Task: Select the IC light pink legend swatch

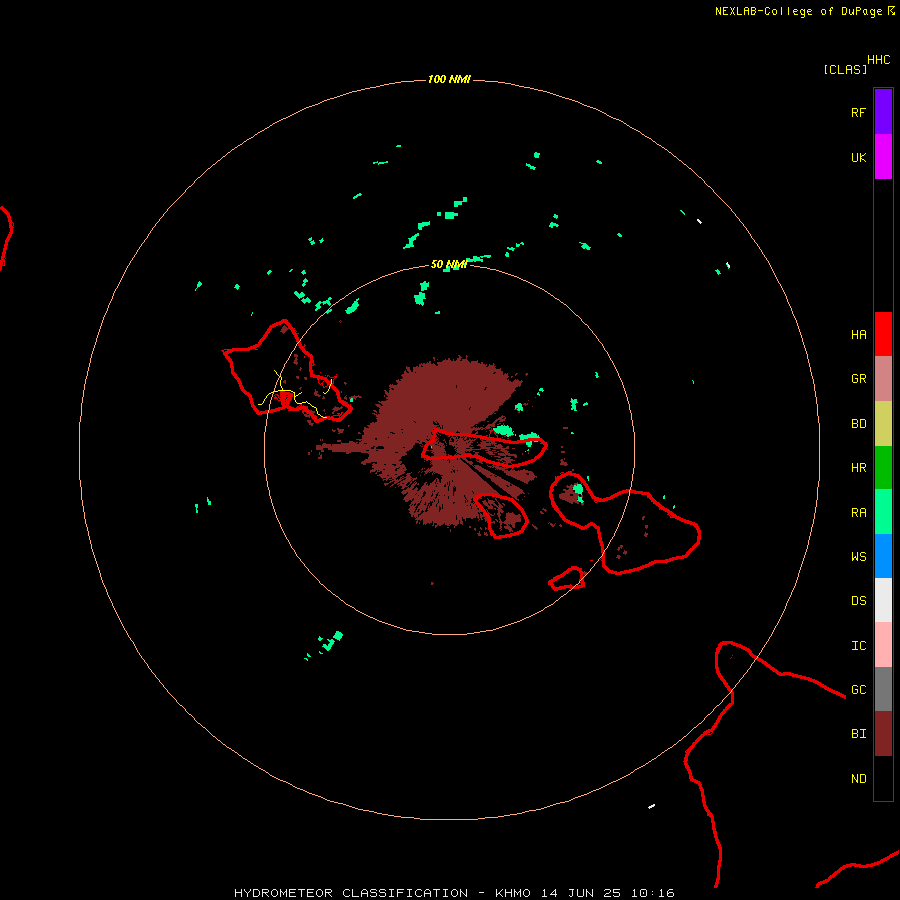Action: coord(883,645)
